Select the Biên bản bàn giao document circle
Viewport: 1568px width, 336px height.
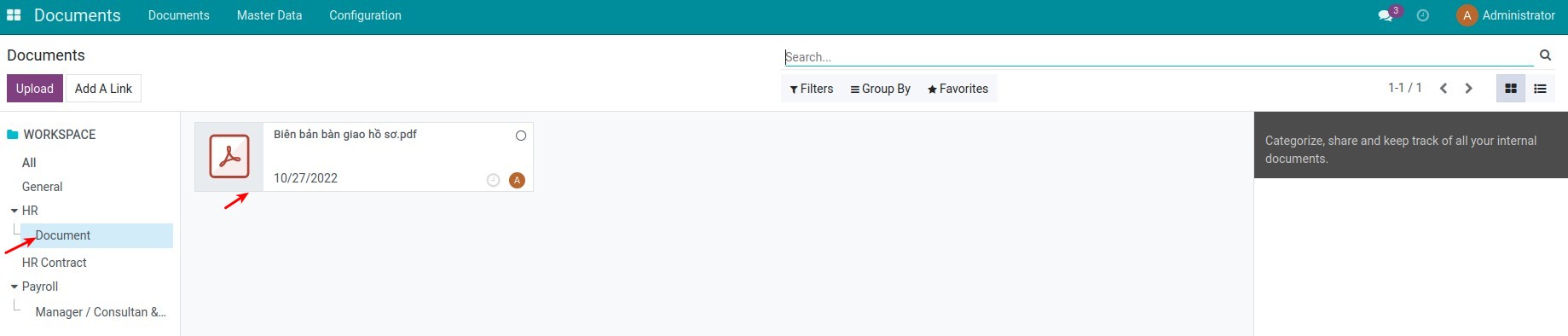[x=521, y=136]
